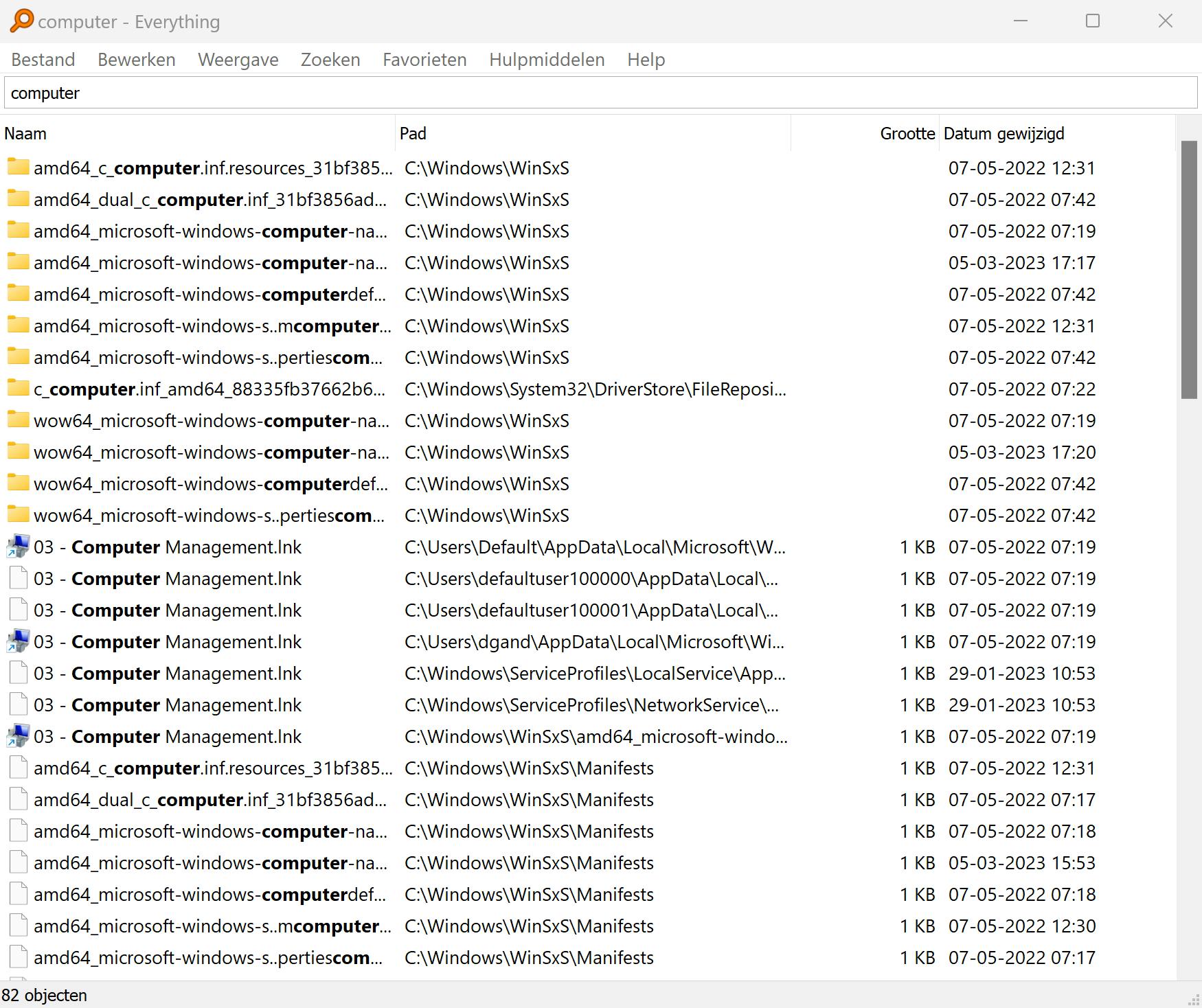Select amd64 s..mcomputer file name in Manifests
Viewport: 1202px width, 1008px height.
click(x=212, y=926)
